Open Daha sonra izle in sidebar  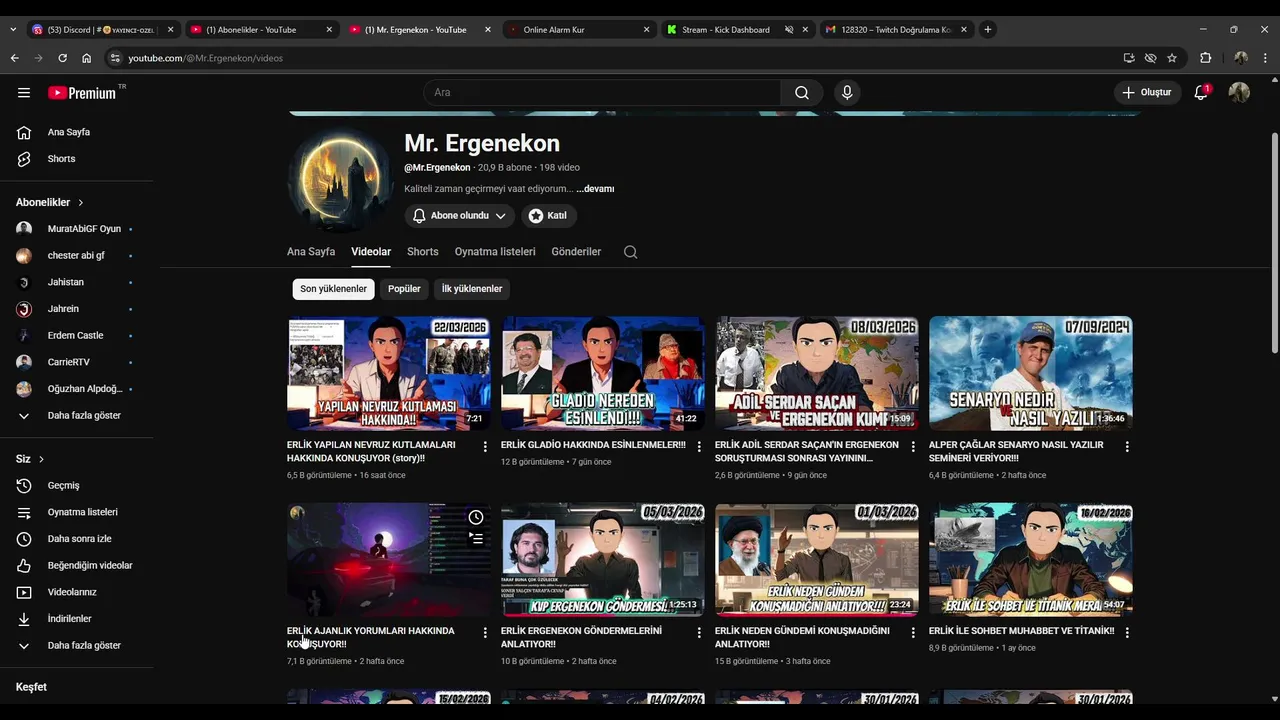coord(77,539)
